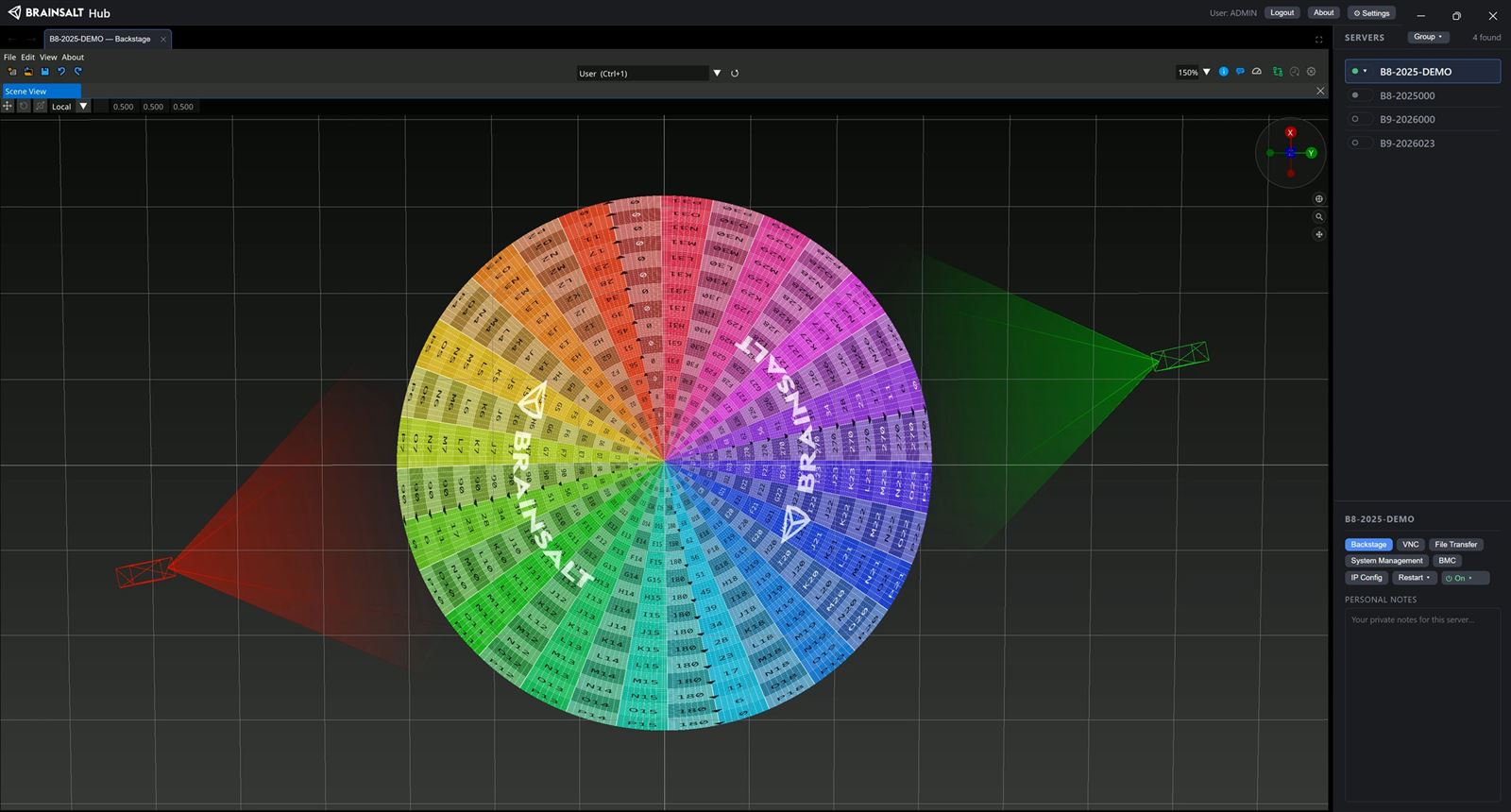Image resolution: width=1511 pixels, height=812 pixels.
Task: Click the fullscreen icon in the tab bar
Action: click(x=1318, y=40)
